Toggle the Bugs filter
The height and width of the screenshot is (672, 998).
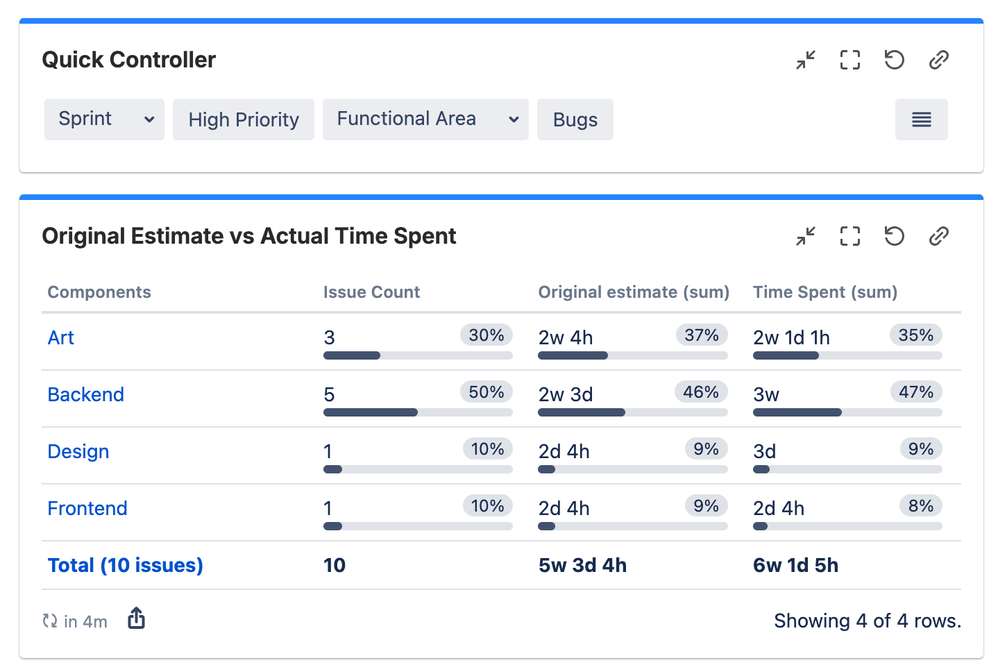pyautogui.click(x=575, y=119)
